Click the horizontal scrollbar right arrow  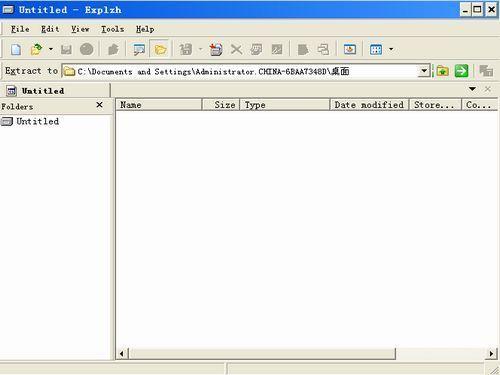tap(491, 353)
